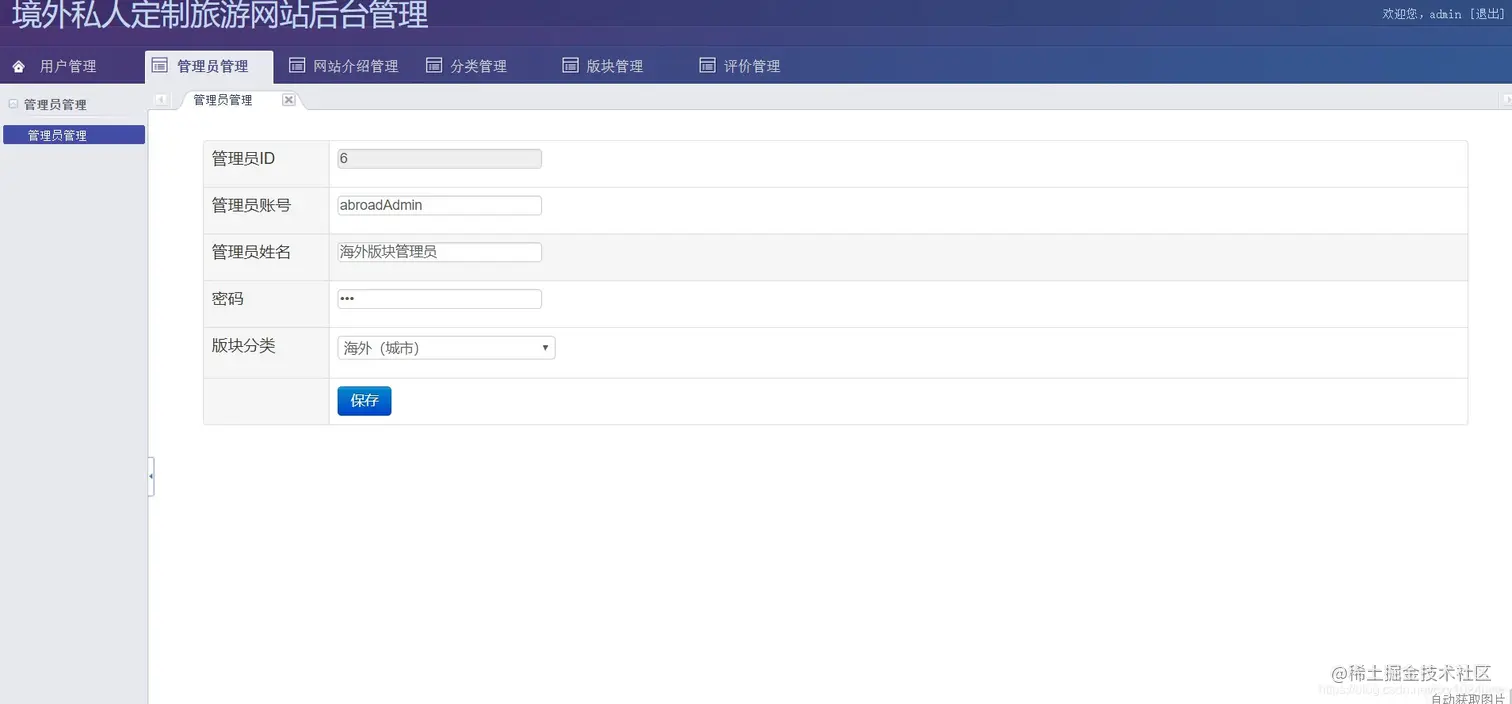Click the 退出 logout link
The image size is (1512, 704).
pyautogui.click(x=1486, y=14)
